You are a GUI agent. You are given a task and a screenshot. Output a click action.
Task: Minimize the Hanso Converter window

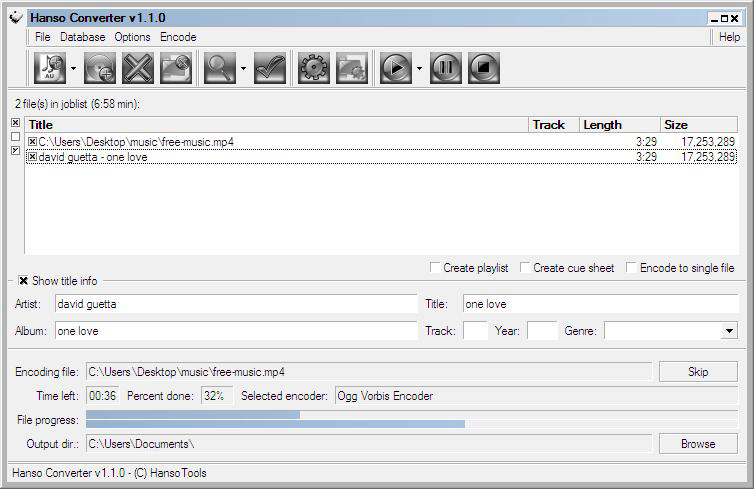715,19
